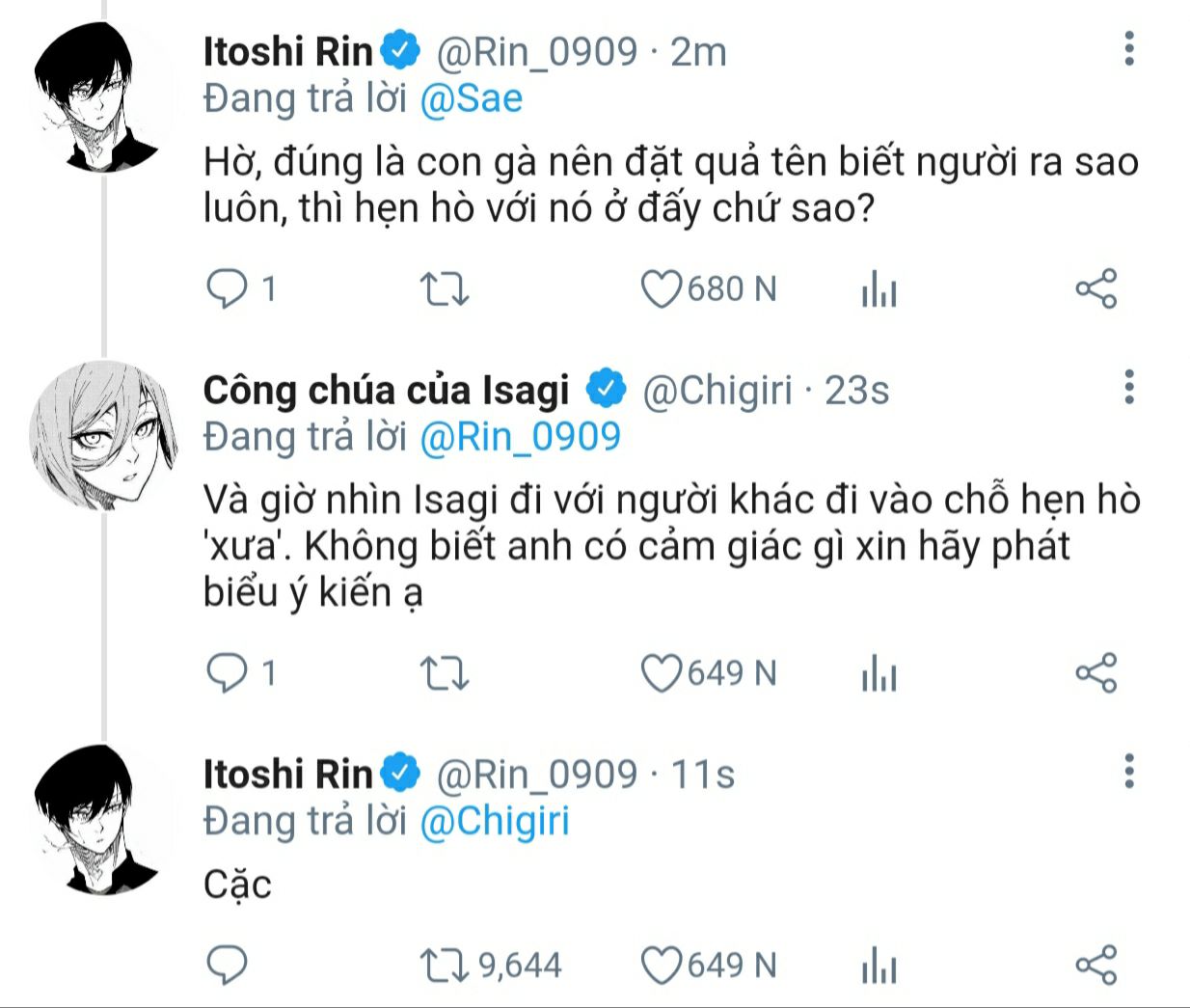Like Chigiri's tweet about Isagi
The height and width of the screenshot is (1008, 1190).
coord(662,673)
